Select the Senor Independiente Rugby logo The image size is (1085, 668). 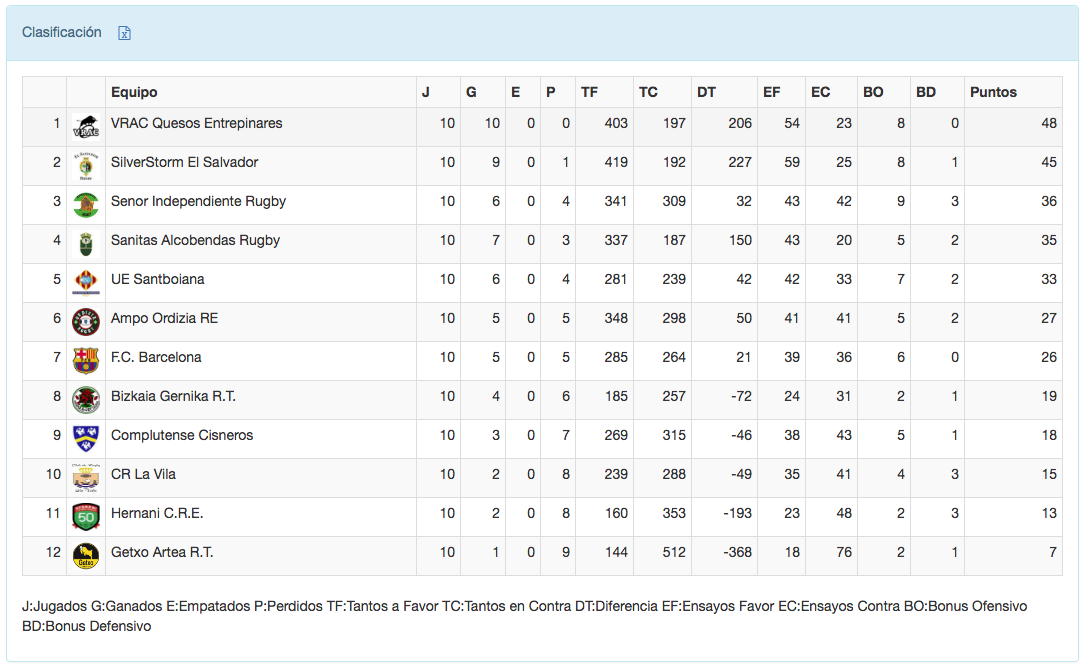tap(86, 205)
